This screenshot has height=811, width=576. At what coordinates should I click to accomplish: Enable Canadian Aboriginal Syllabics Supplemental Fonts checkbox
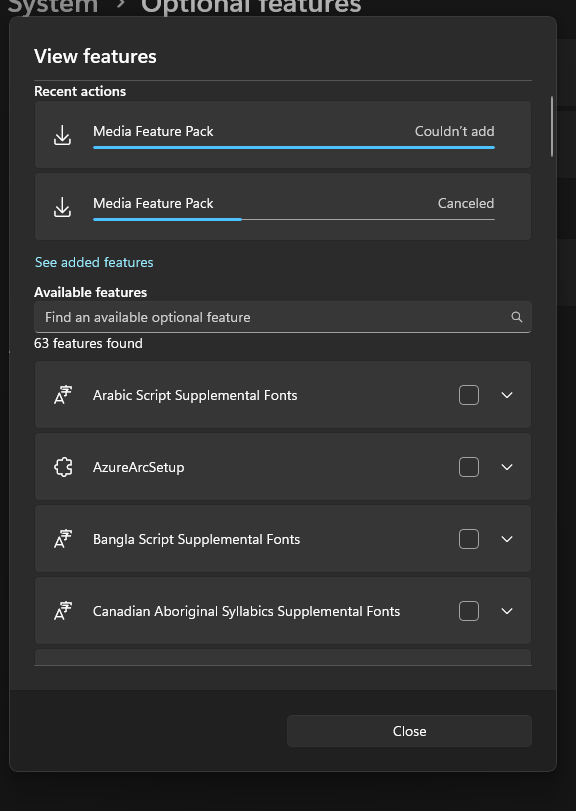469,611
